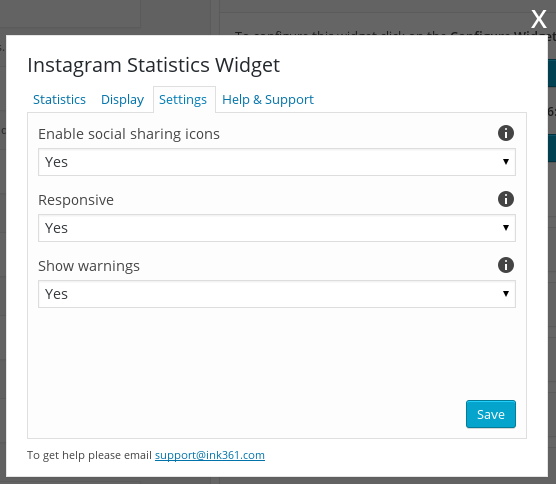Click arrow on Responsive select box
The width and height of the screenshot is (556, 484).
506,228
